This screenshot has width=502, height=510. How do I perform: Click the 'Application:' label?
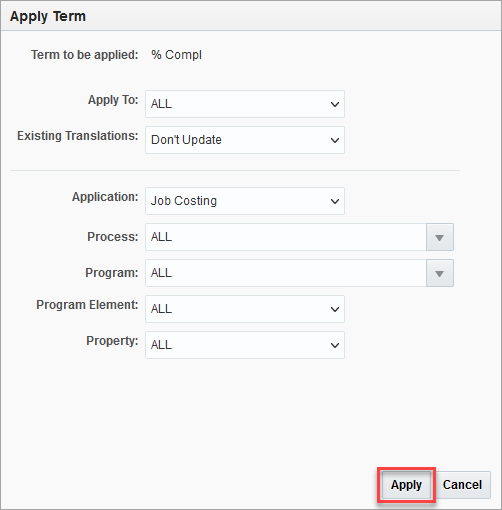(105, 197)
